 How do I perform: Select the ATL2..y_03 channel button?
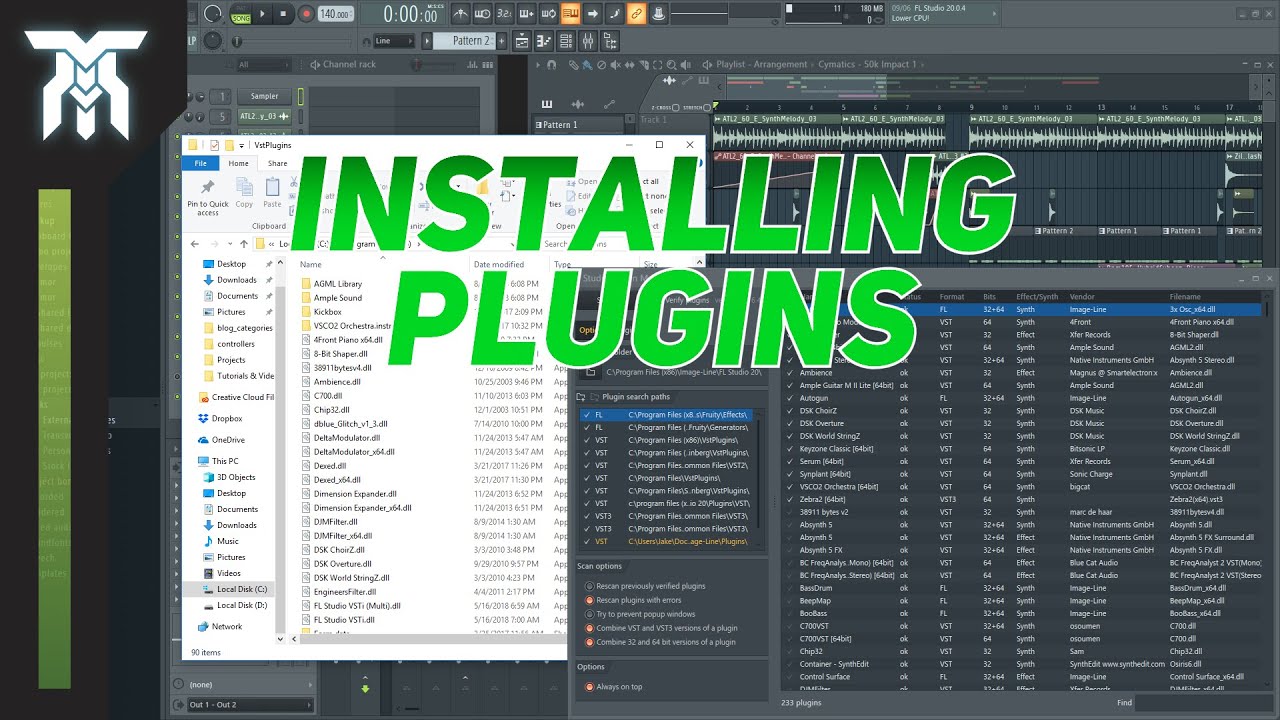(x=264, y=116)
